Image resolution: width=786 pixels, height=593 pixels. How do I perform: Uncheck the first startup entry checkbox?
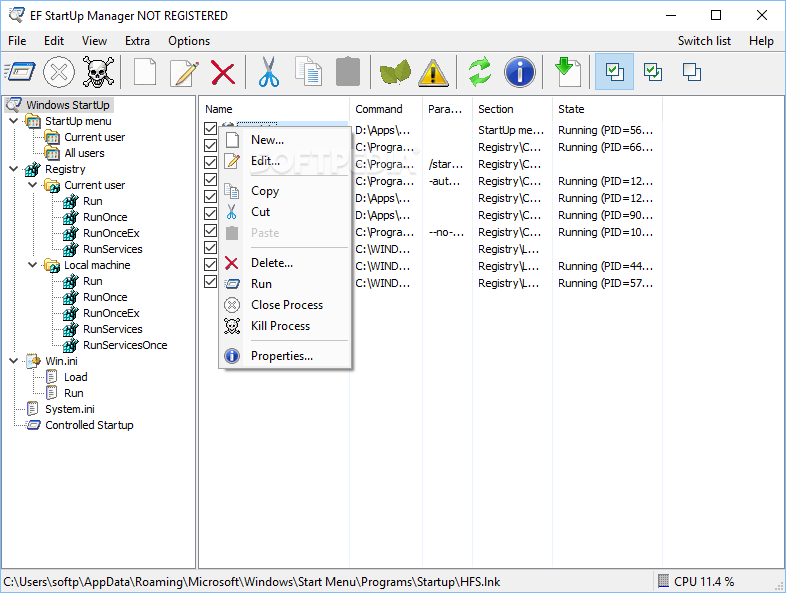[x=211, y=128]
